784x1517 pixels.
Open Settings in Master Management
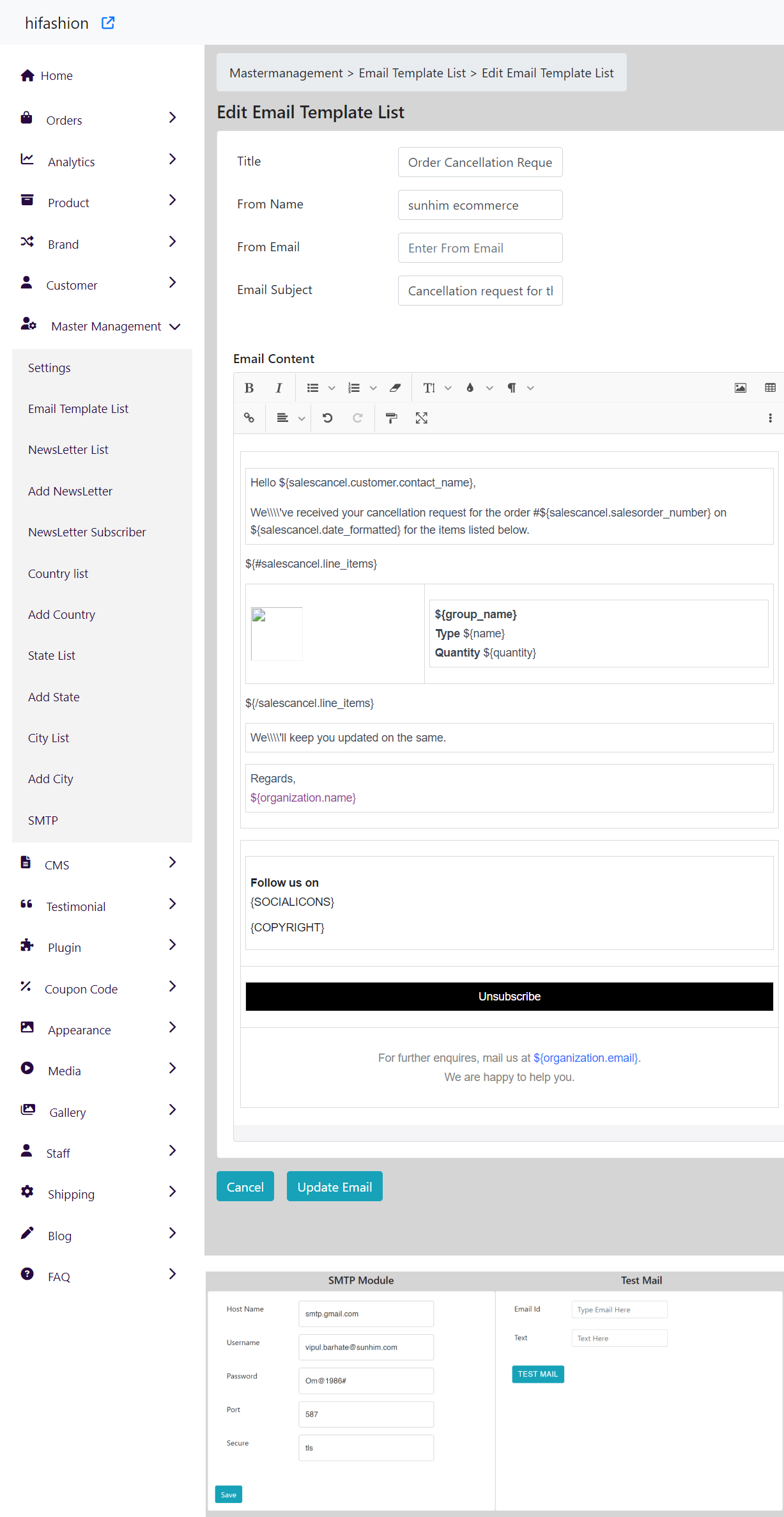click(x=49, y=368)
